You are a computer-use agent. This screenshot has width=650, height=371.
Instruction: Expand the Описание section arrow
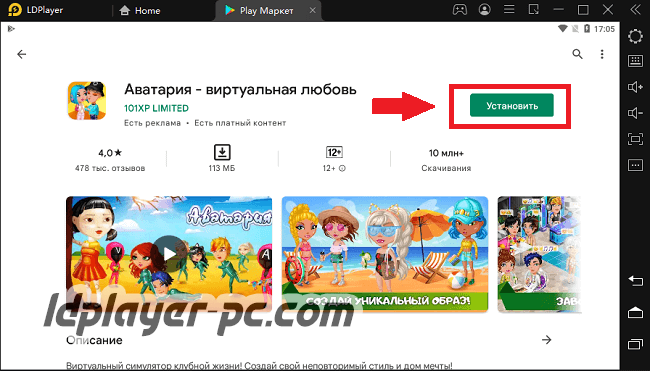(547, 340)
